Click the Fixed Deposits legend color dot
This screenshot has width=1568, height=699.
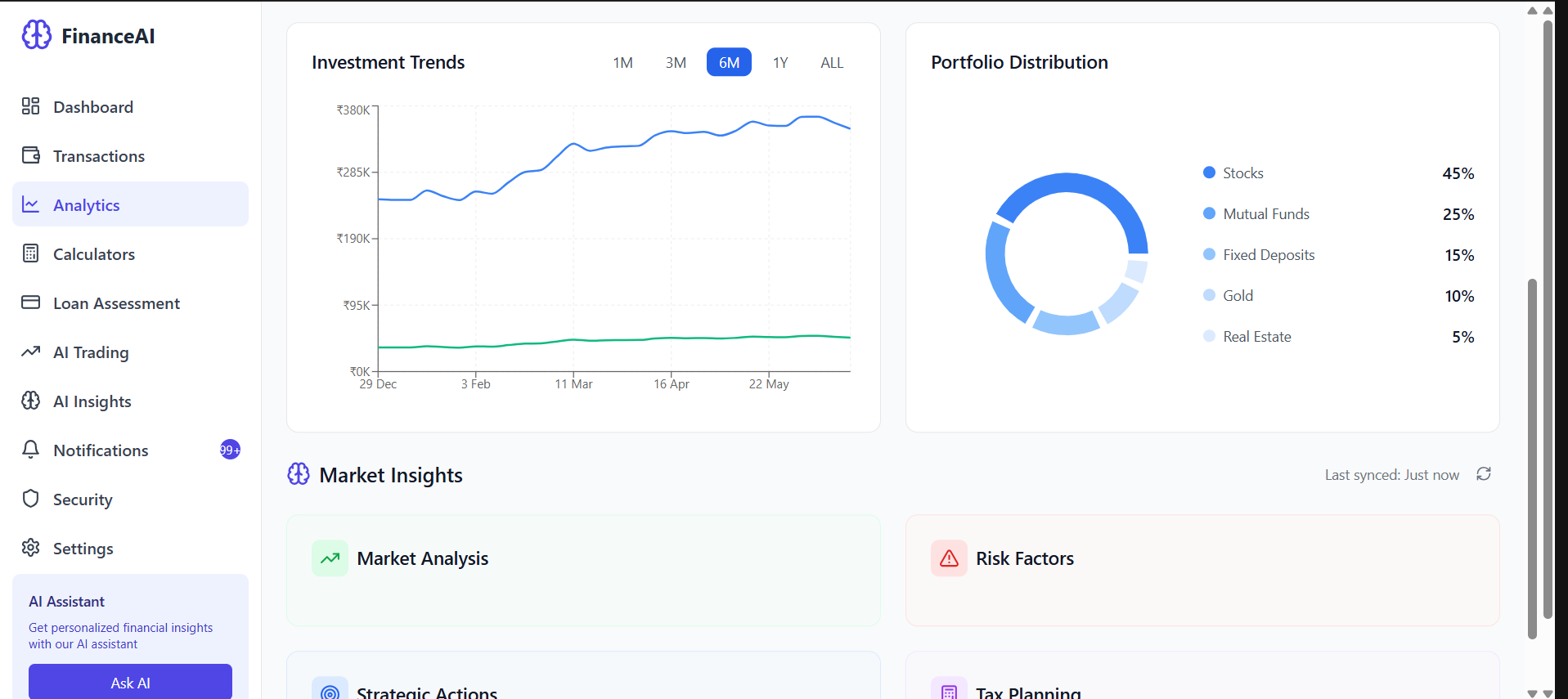[x=1209, y=254]
